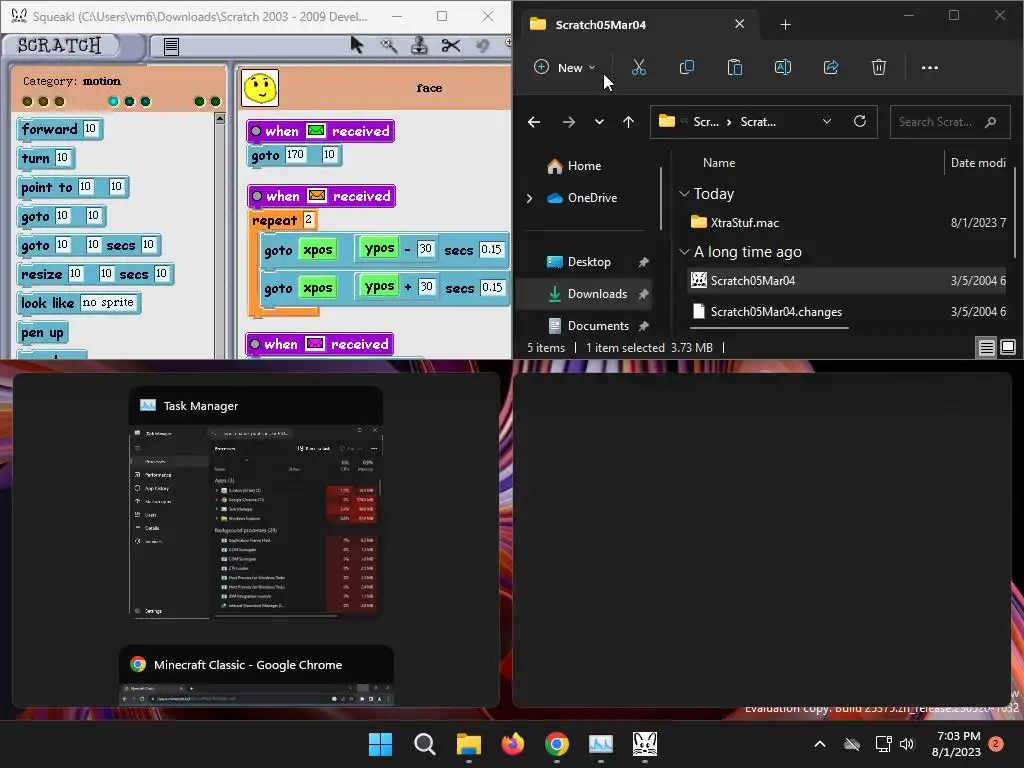Select the scissors cut tool in Scratch
Image resolution: width=1024 pixels, height=768 pixels.
(x=451, y=45)
